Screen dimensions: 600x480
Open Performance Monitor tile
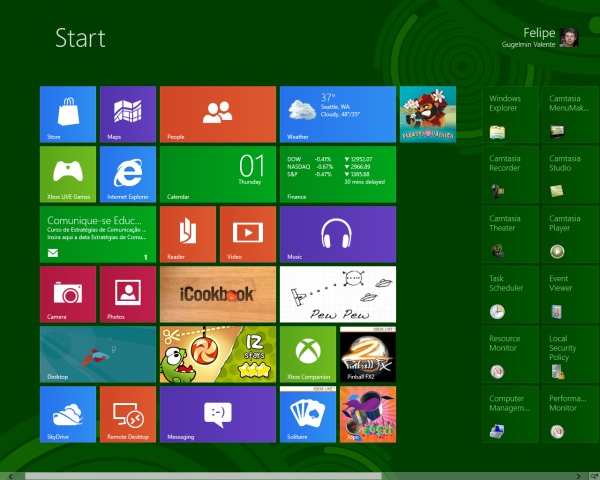coord(571,415)
